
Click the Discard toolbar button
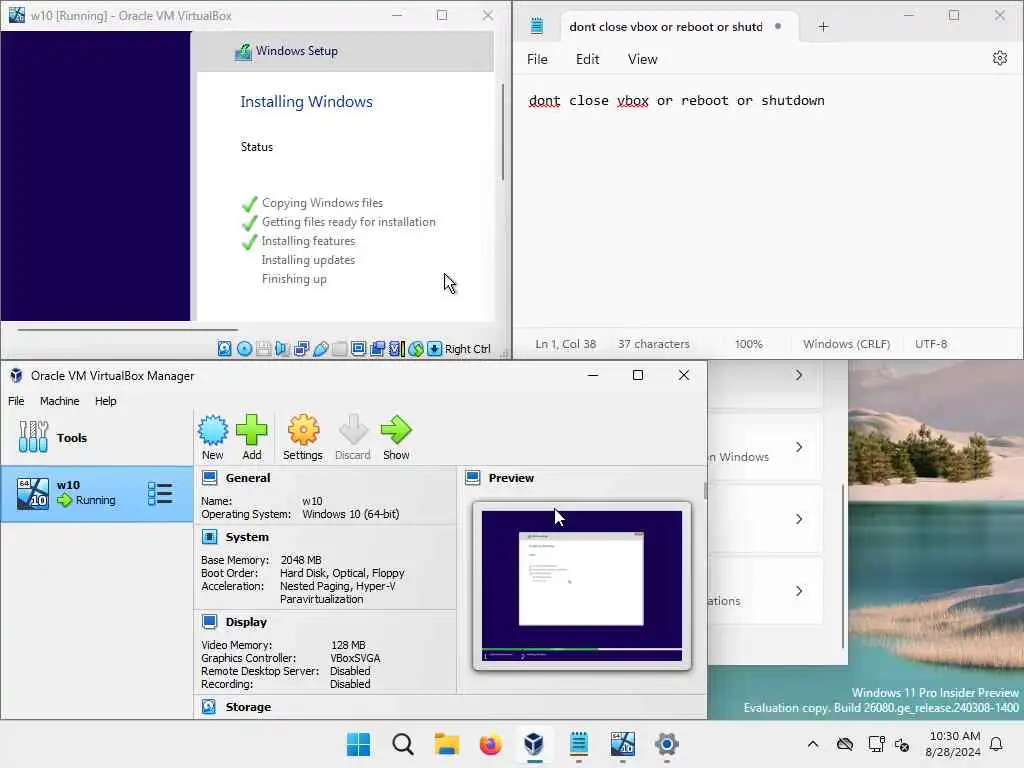pos(353,438)
